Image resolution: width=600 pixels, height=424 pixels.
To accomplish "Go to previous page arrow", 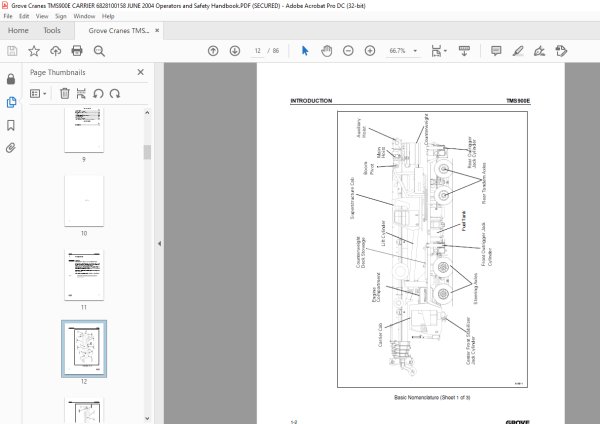I will [x=213, y=51].
